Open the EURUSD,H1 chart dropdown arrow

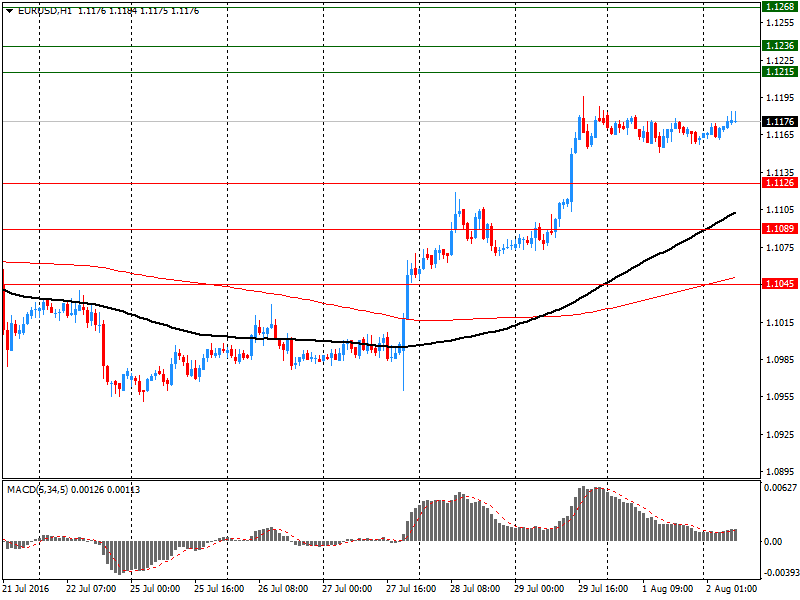(x=9, y=11)
